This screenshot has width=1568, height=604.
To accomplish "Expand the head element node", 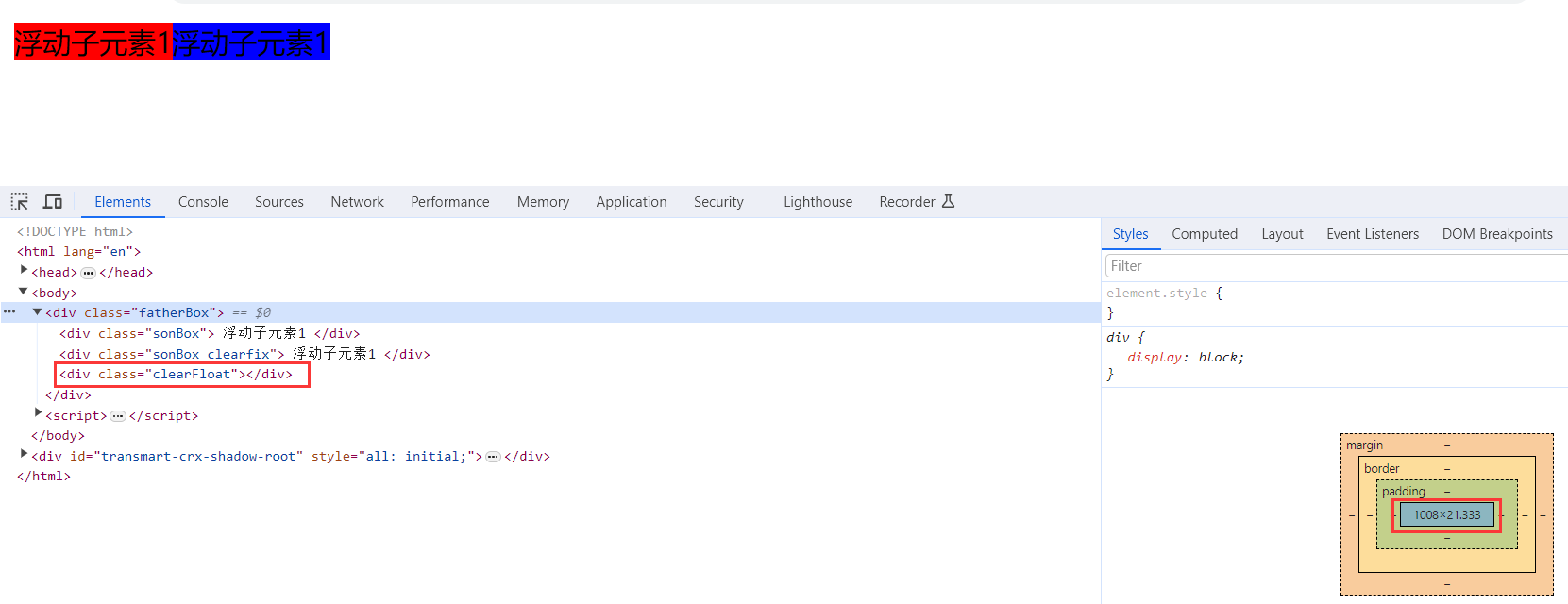I will click(24, 272).
